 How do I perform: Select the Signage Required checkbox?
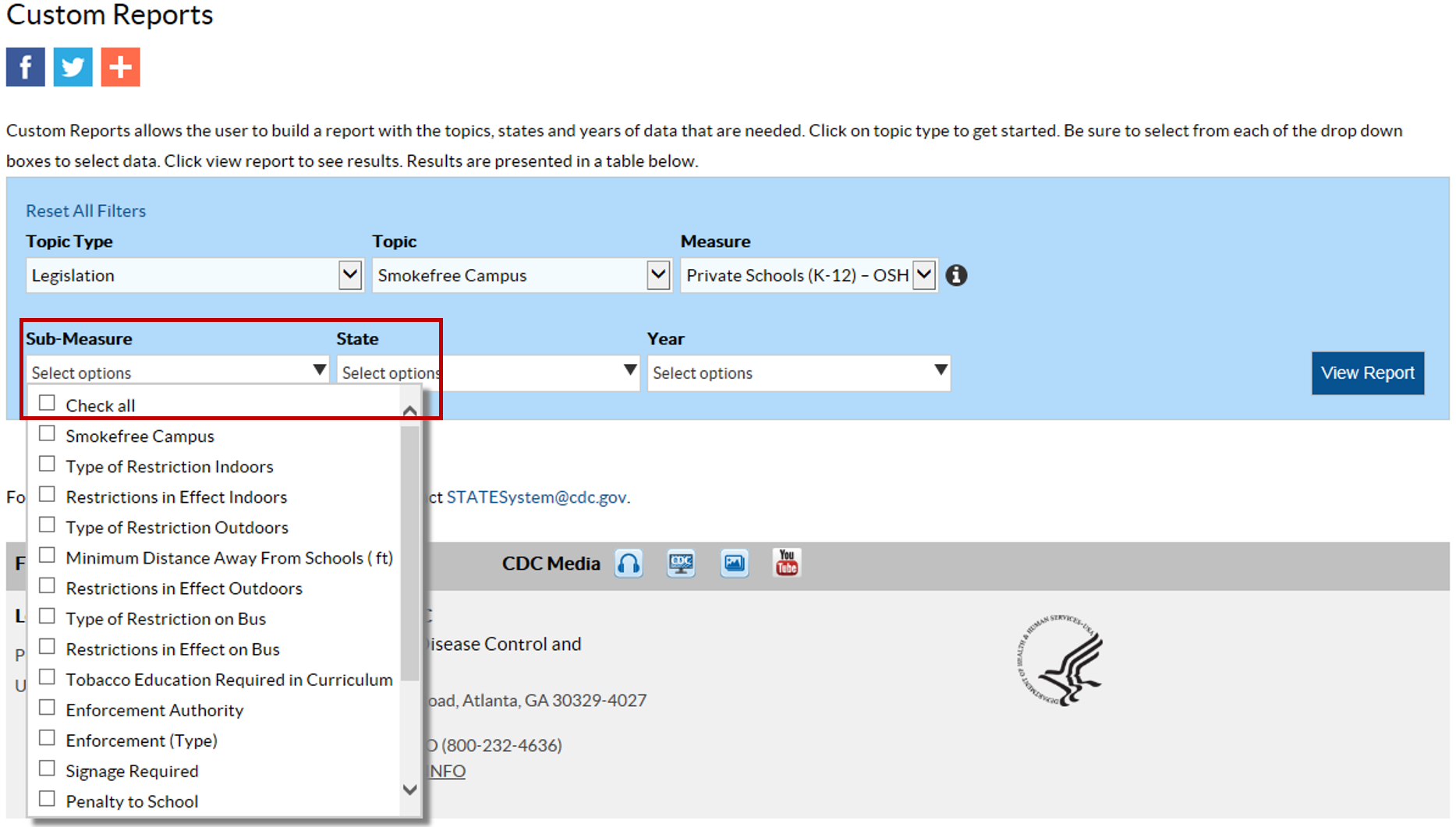pyautogui.click(x=48, y=769)
